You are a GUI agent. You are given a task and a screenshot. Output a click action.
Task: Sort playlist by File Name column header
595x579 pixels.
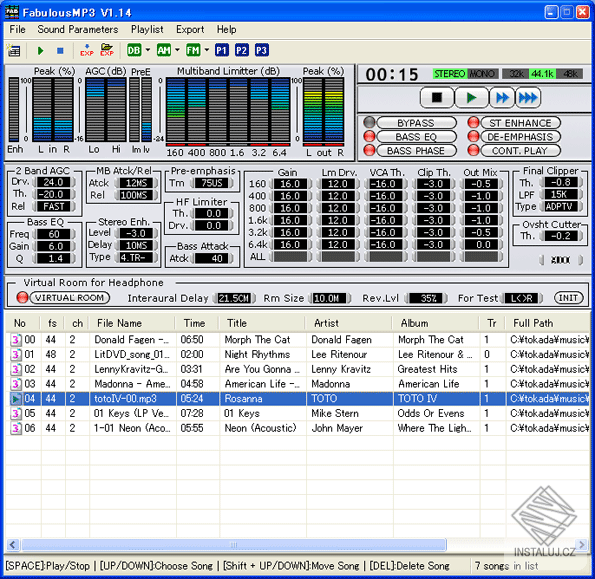[x=132, y=323]
